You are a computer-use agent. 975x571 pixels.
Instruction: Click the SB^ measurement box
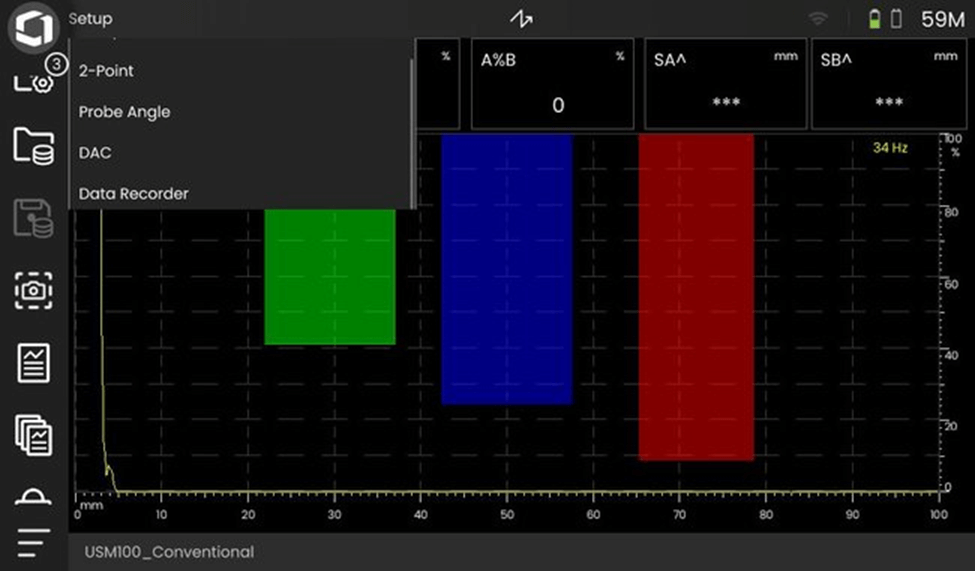pos(888,86)
